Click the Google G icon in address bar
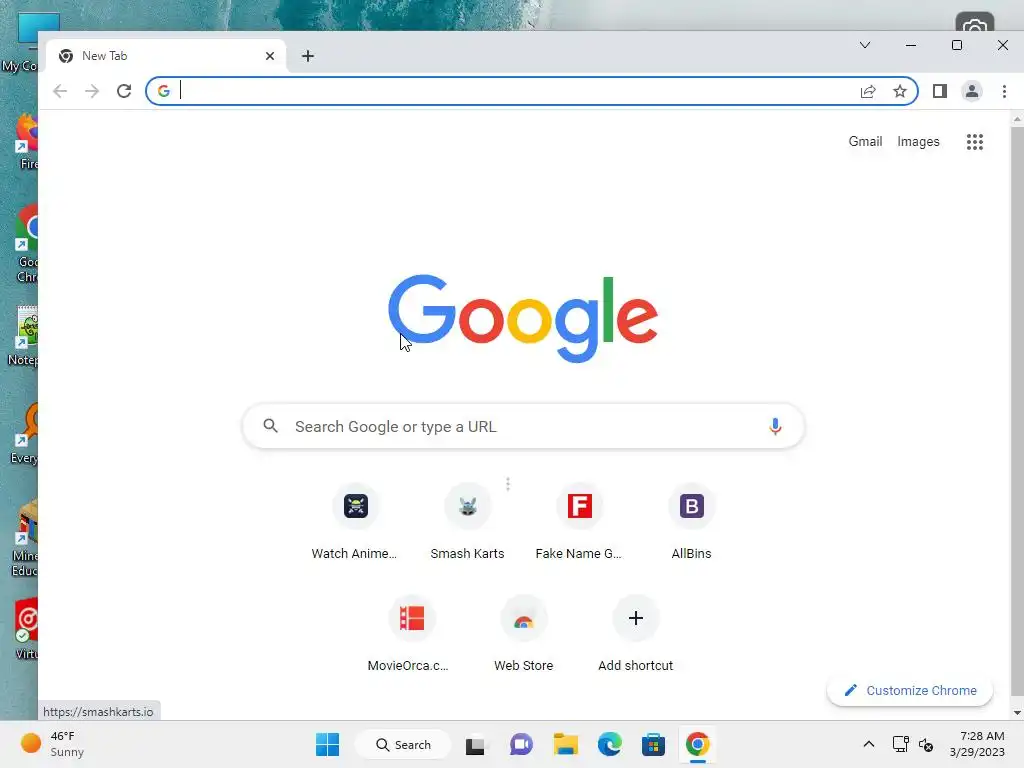Viewport: 1024px width, 768px height. point(164,91)
